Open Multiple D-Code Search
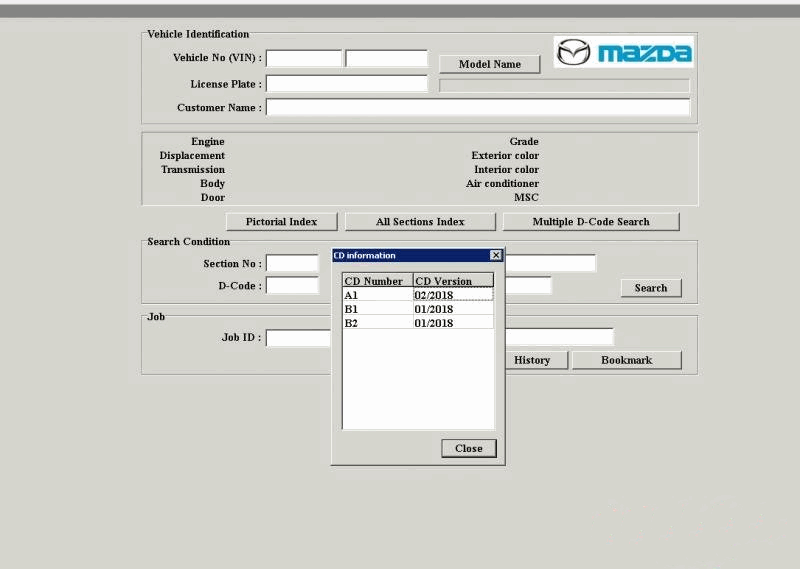The height and width of the screenshot is (569, 800). click(590, 222)
